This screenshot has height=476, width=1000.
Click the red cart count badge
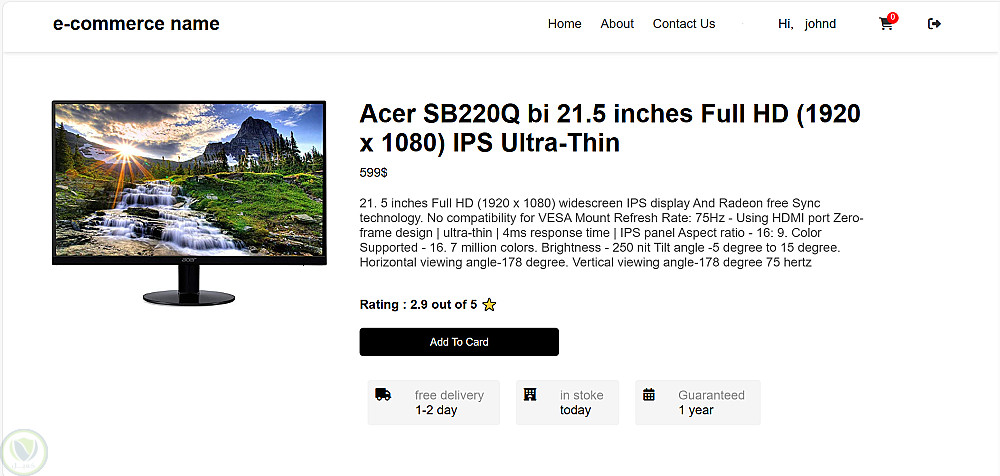[x=892, y=17]
